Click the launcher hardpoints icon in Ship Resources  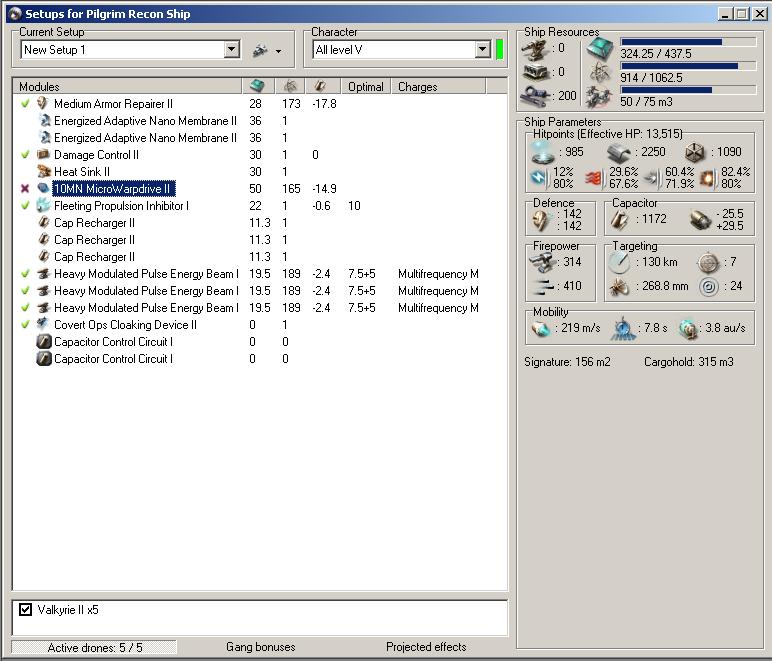pyautogui.click(x=536, y=72)
